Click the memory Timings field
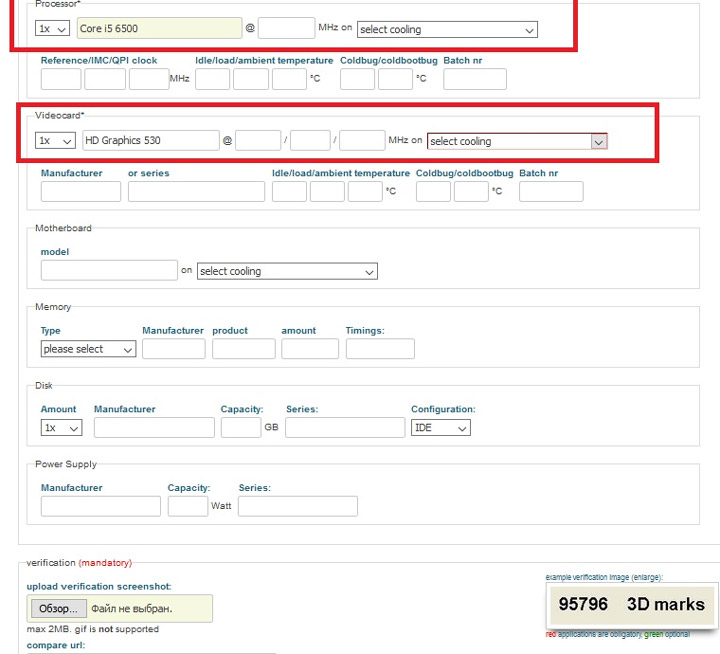Screen dimensions: 720x654 [x=380, y=349]
